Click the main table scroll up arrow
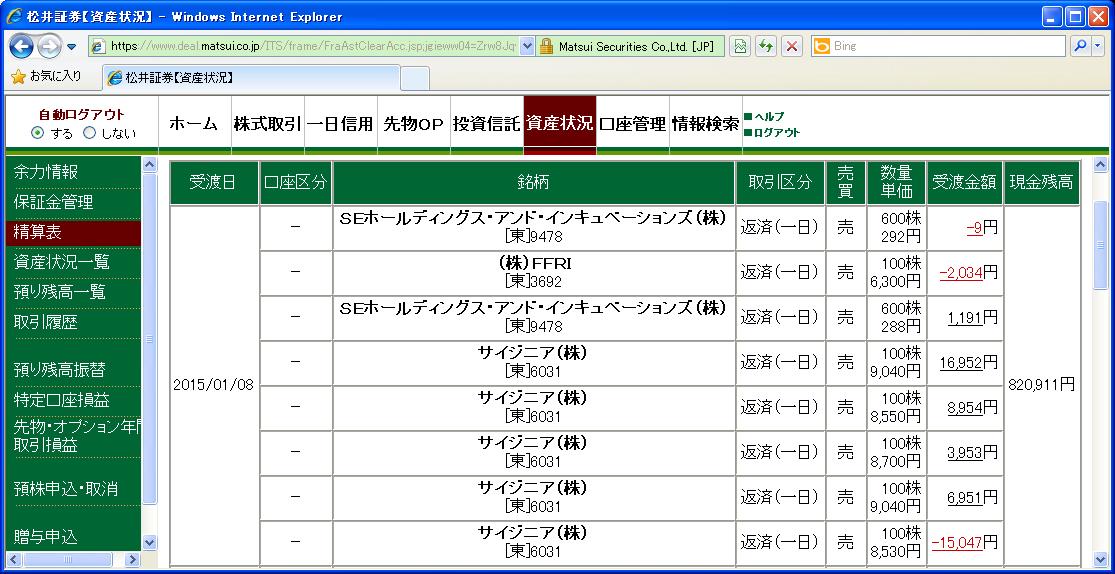 click(x=1101, y=165)
